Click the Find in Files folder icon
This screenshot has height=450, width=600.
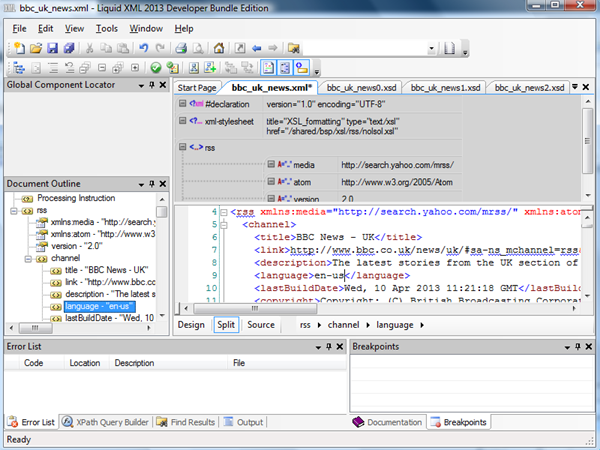pyautogui.click(x=293, y=48)
